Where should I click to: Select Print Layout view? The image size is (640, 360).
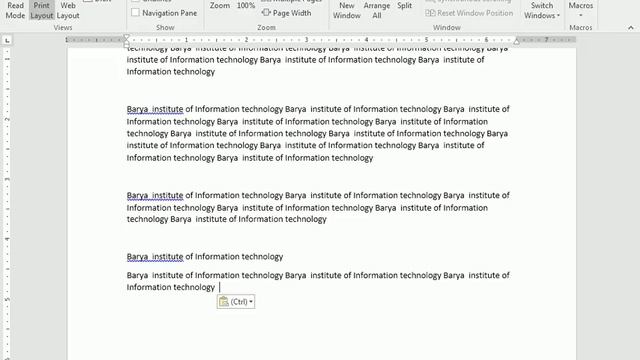pyautogui.click(x=42, y=10)
